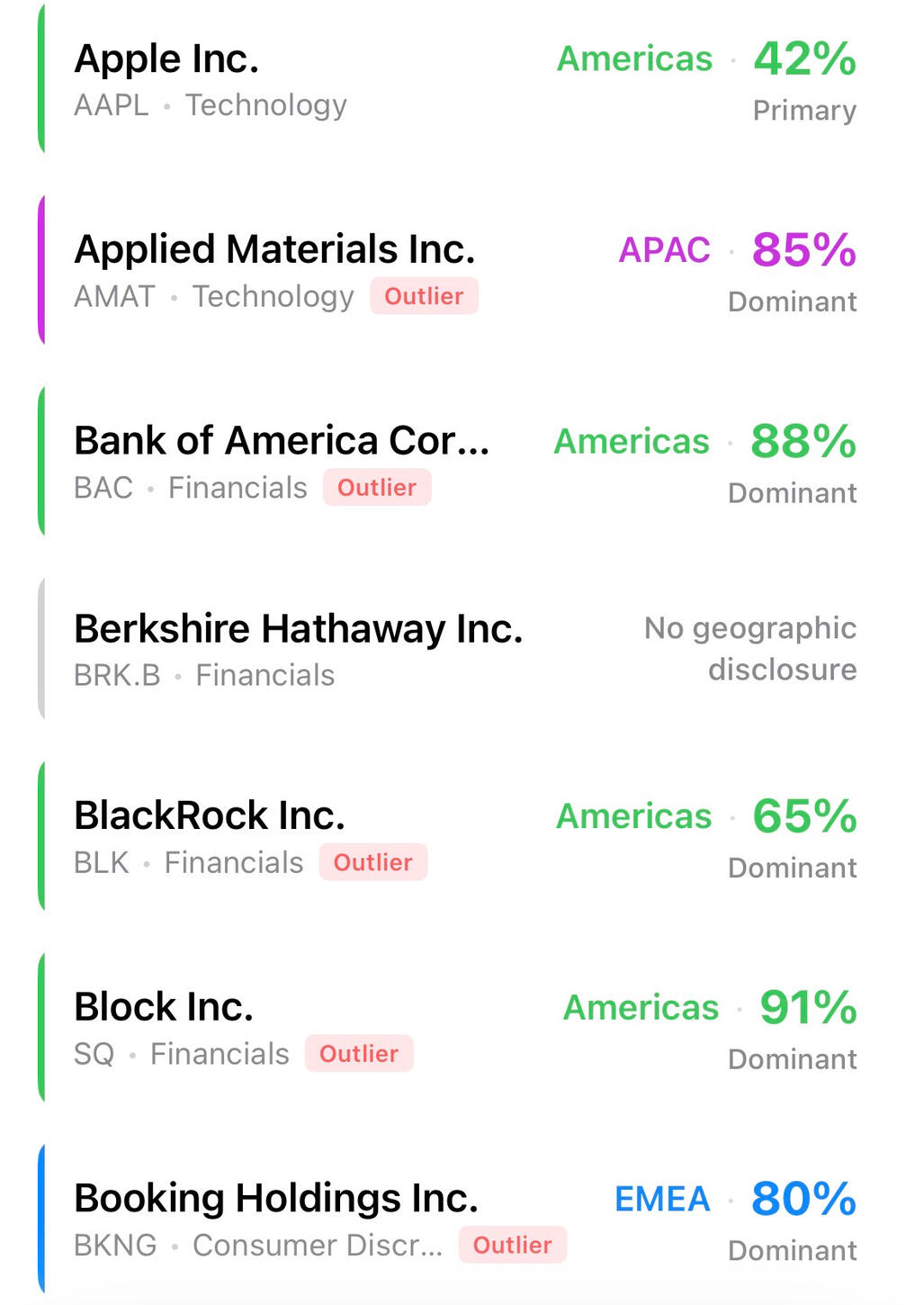Click the "No geographic disclosure" text
Image resolution: width=924 pixels, height=1305 pixels.
coord(750,649)
